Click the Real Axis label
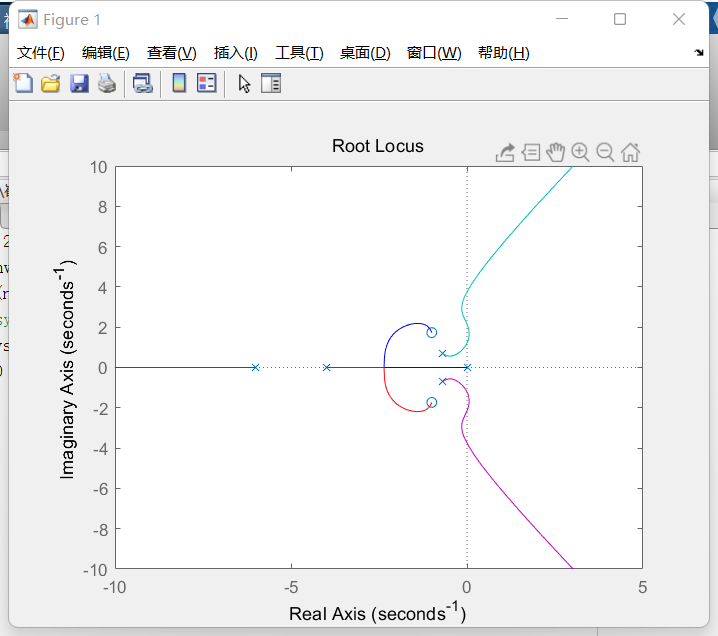This screenshot has width=718, height=636. pyautogui.click(x=378, y=613)
